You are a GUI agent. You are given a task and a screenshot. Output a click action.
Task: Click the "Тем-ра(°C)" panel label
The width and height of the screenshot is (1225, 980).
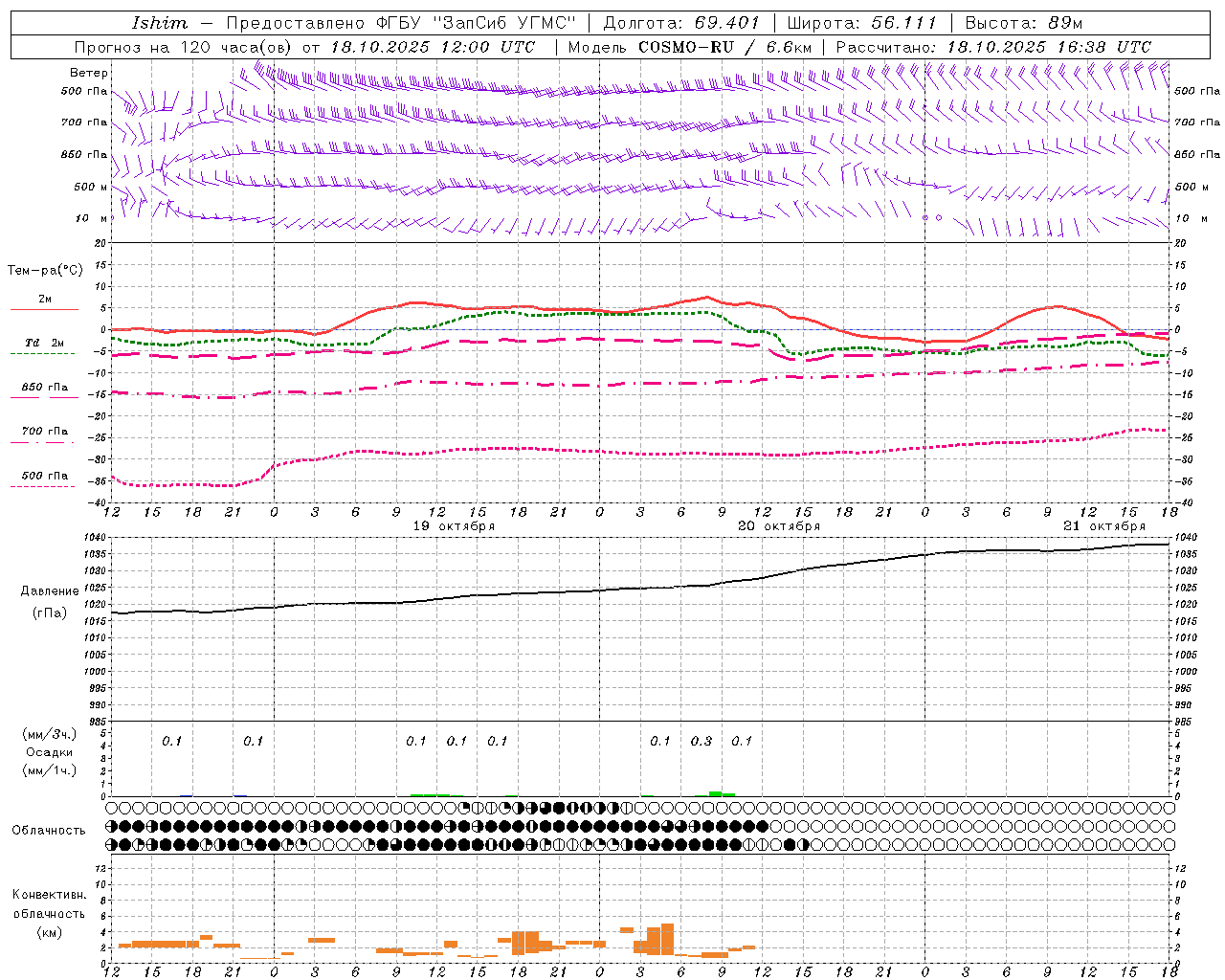[45, 271]
